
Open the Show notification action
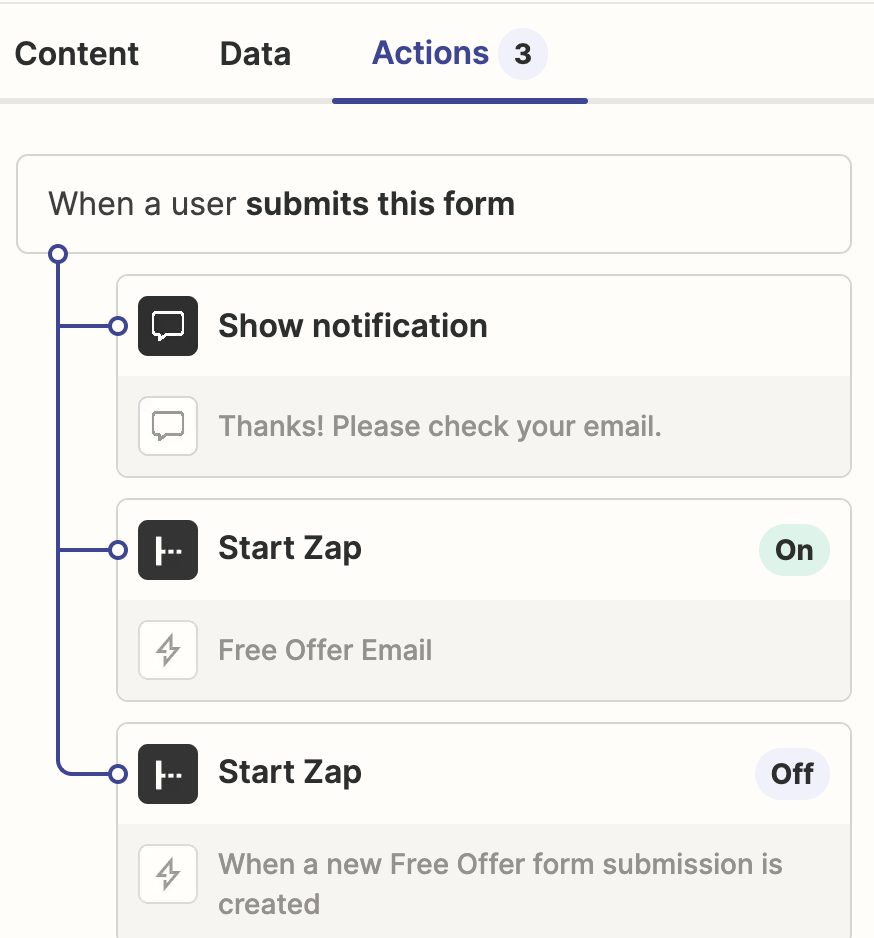(x=353, y=326)
